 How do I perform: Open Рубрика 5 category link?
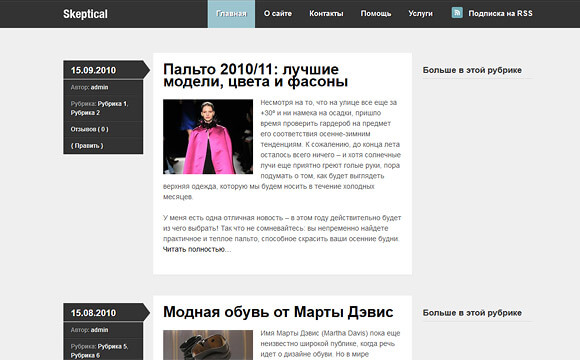113,346
